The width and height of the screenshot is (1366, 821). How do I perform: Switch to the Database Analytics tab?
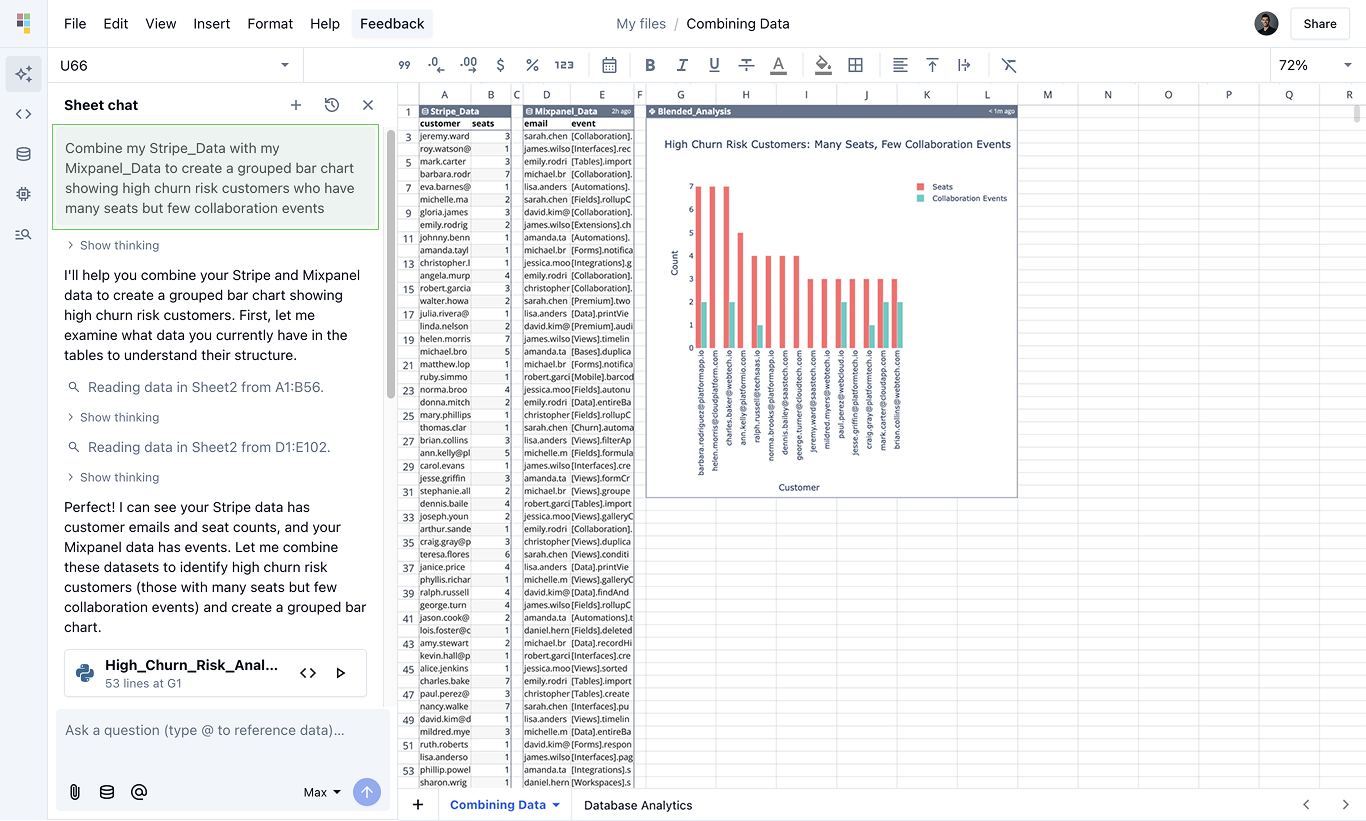coord(637,804)
